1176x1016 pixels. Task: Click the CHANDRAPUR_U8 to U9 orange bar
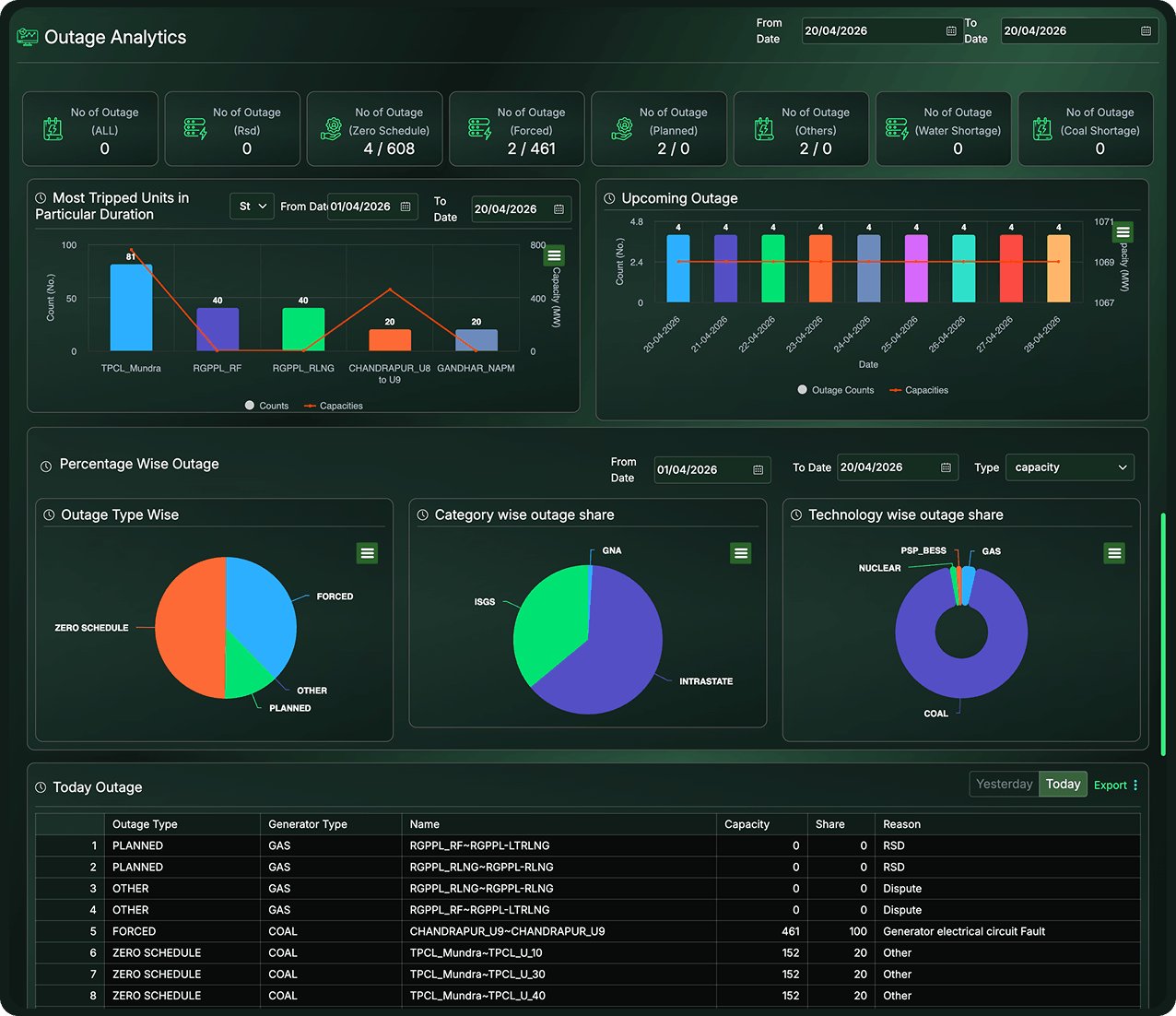390,340
